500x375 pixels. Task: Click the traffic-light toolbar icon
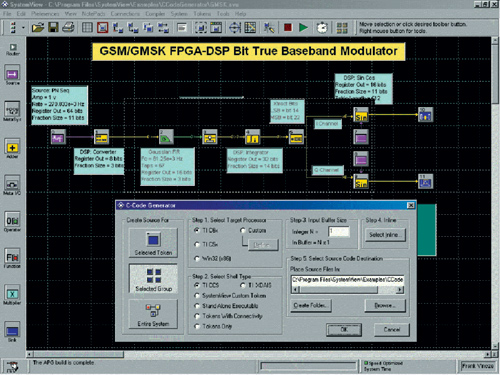(x=13, y=27)
